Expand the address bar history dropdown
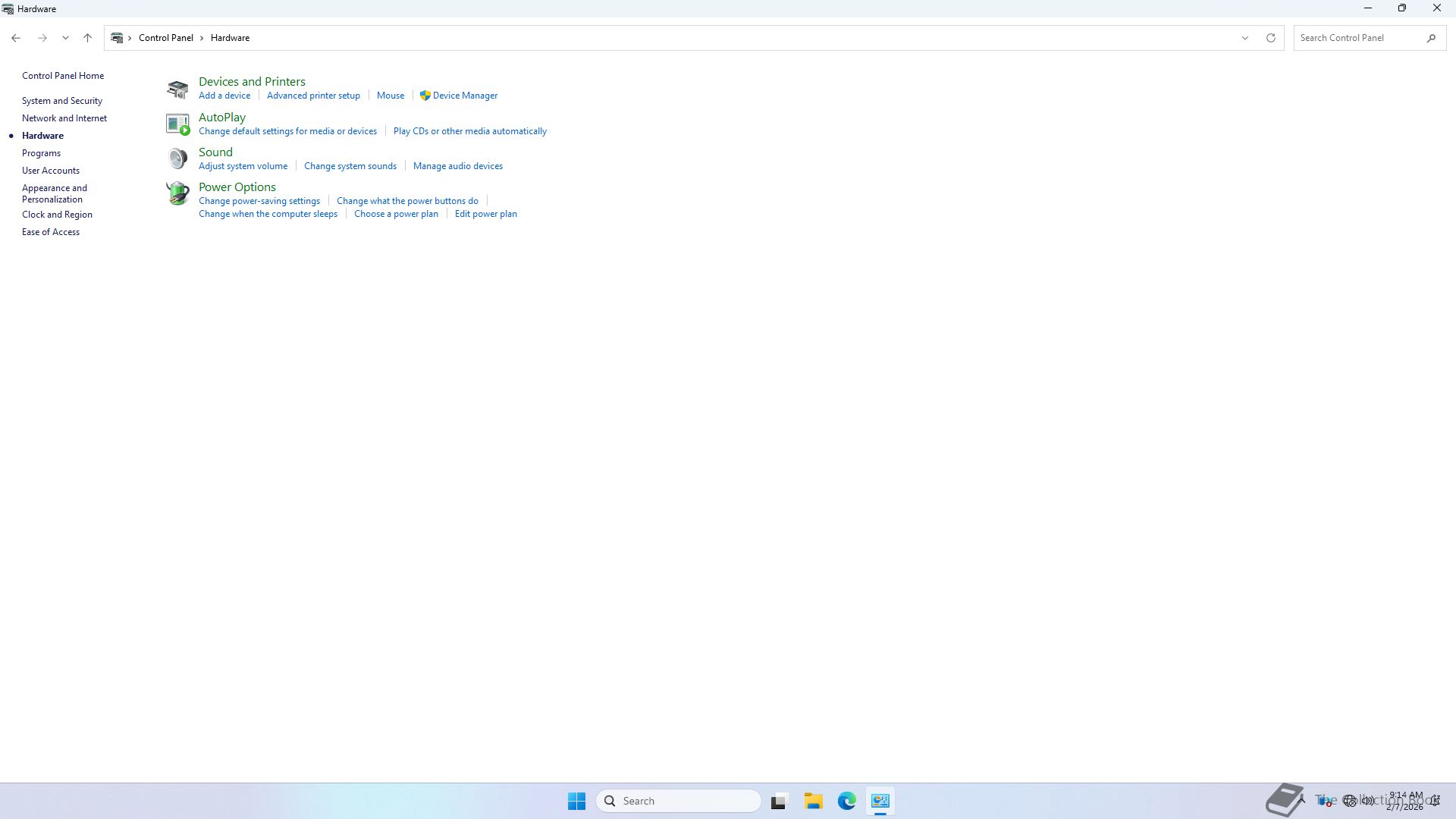The width and height of the screenshot is (1456, 819). click(x=1244, y=38)
